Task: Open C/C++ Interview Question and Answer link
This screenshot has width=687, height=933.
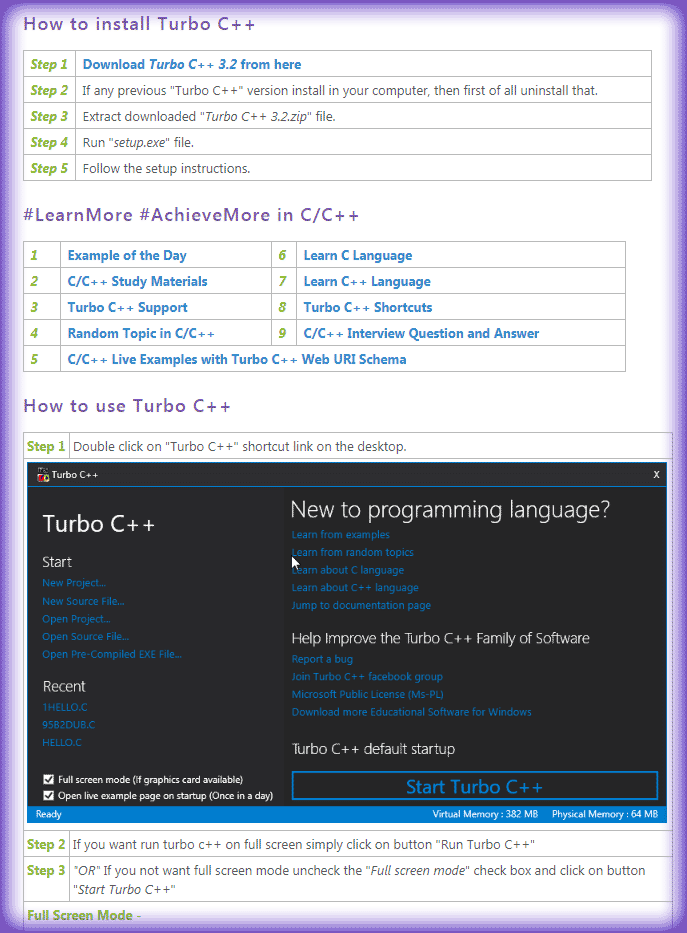Action: [421, 333]
